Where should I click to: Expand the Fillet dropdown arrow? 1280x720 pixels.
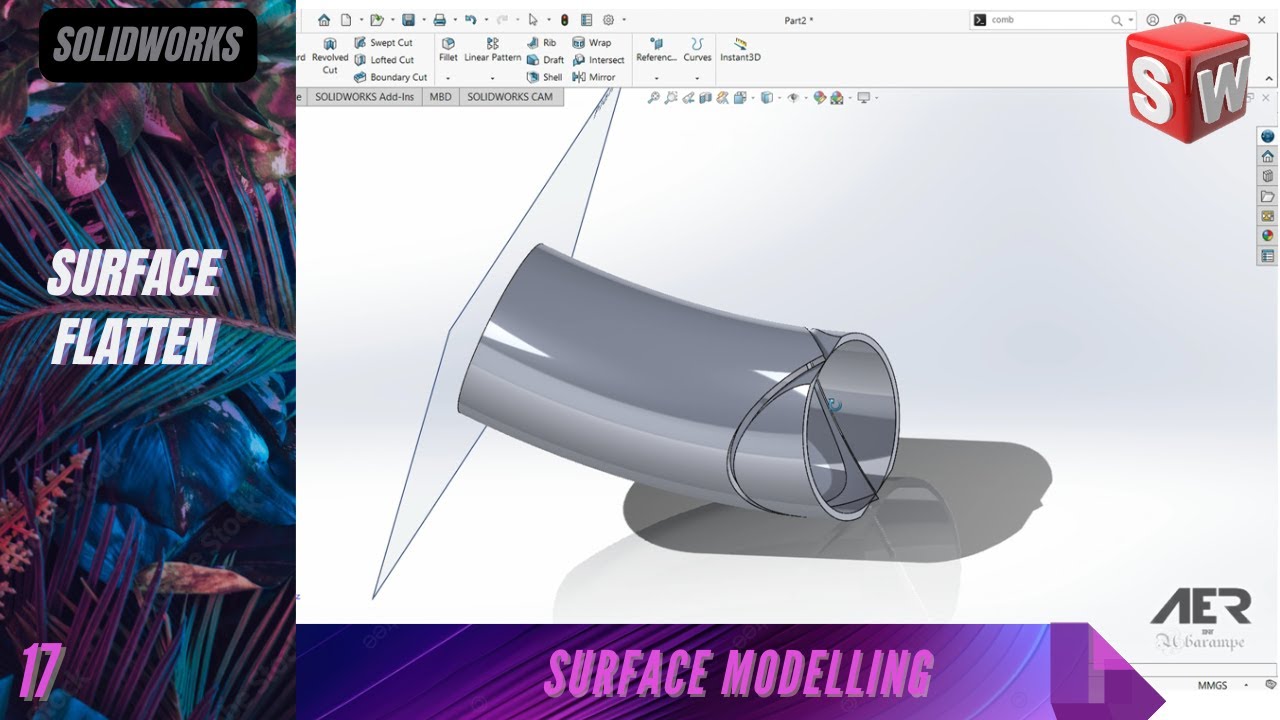tap(448, 78)
